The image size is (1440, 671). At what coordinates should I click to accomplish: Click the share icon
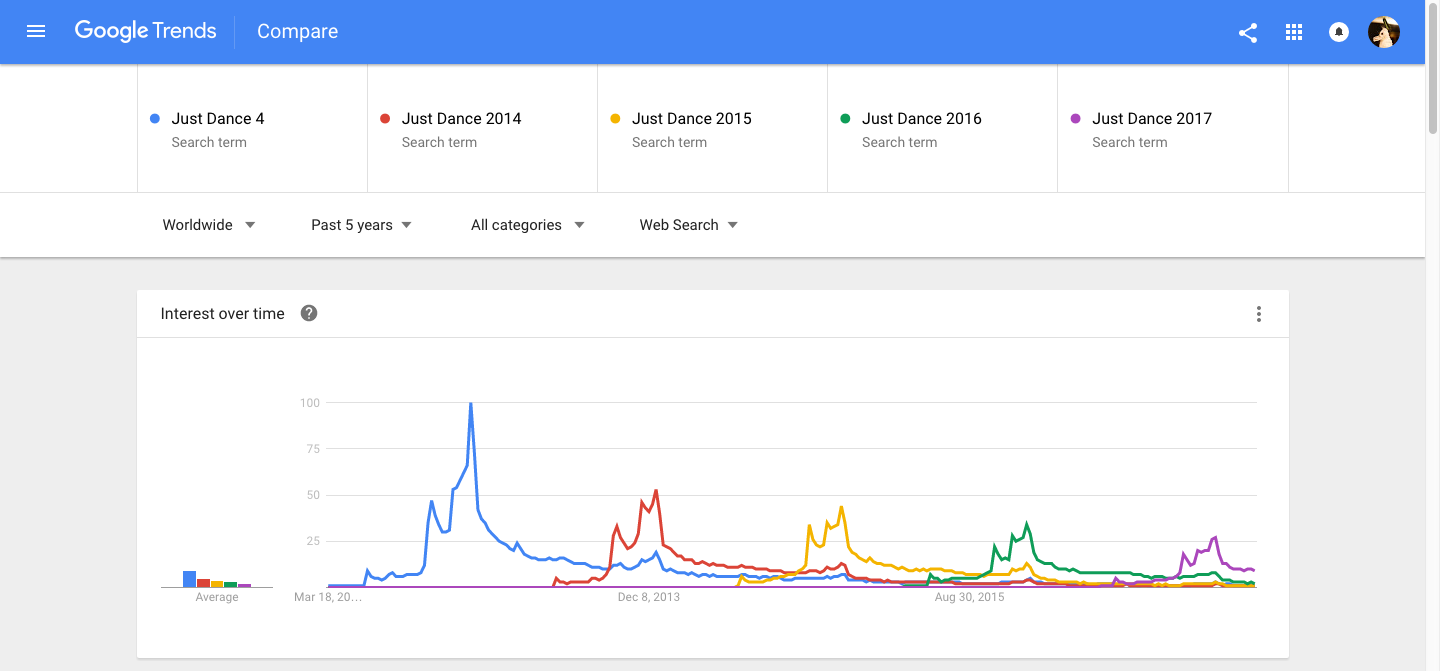(x=1248, y=32)
